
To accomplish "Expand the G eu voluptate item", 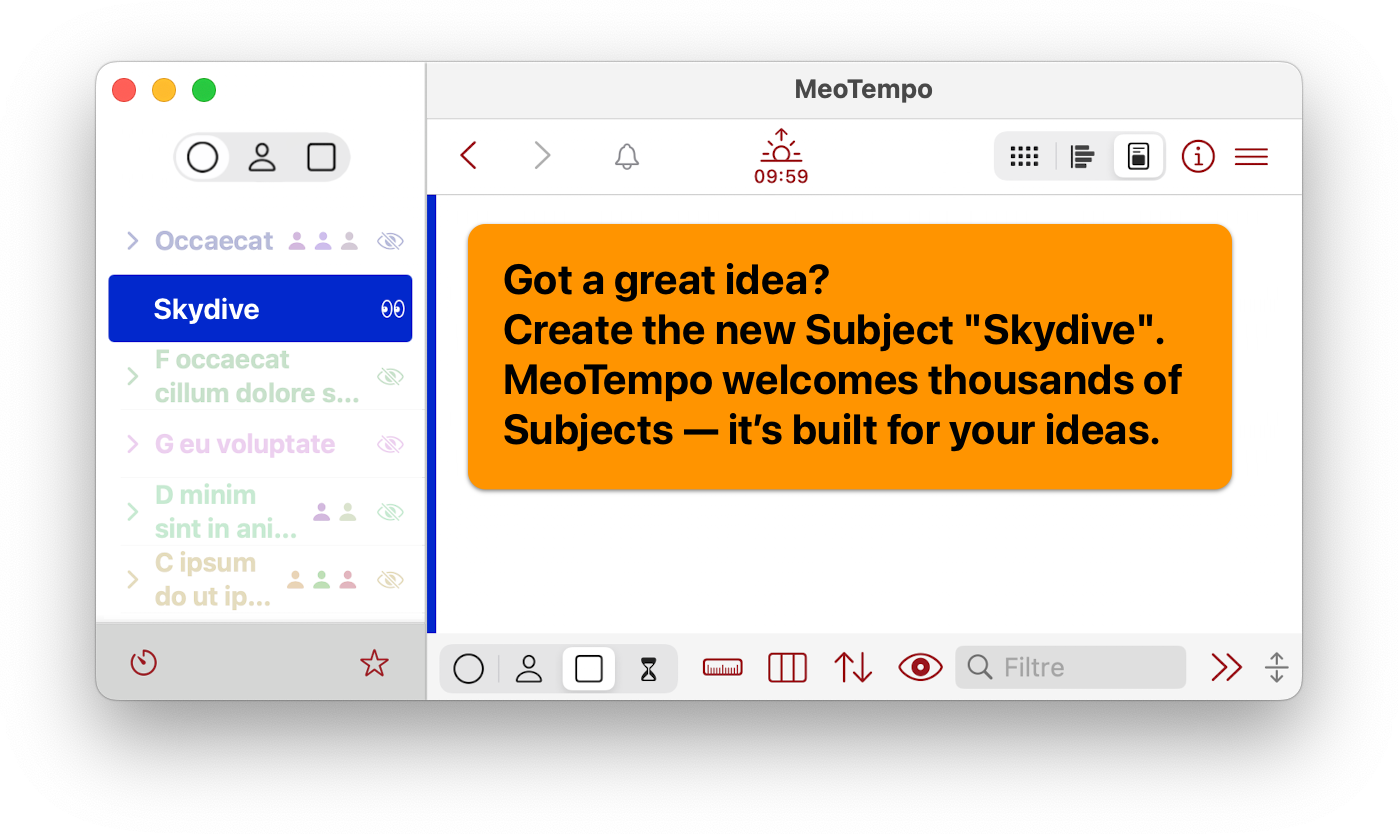I will pos(132,444).
